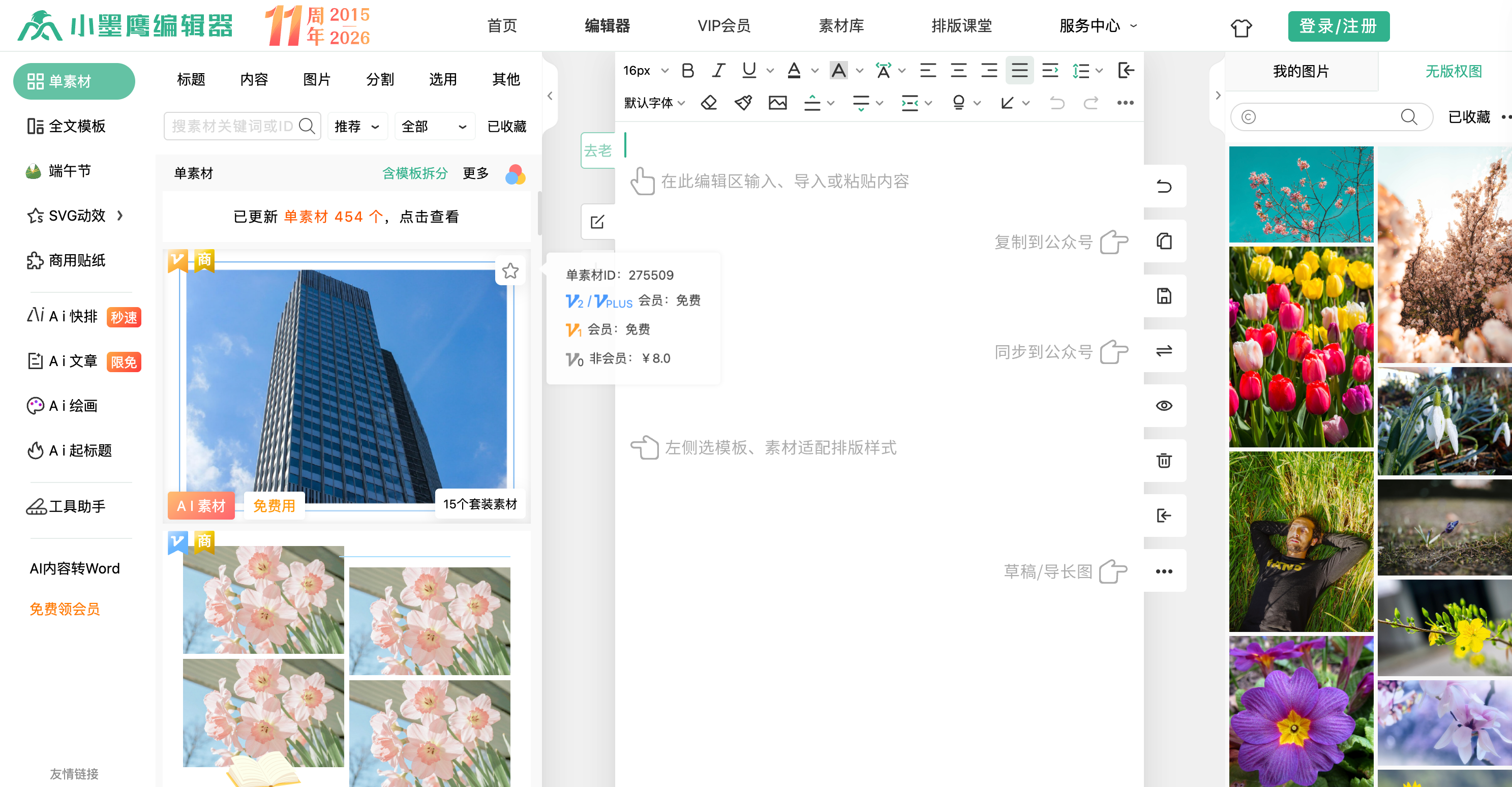Click the 含模板拆分 link
The height and width of the screenshot is (787, 1512).
[x=414, y=174]
